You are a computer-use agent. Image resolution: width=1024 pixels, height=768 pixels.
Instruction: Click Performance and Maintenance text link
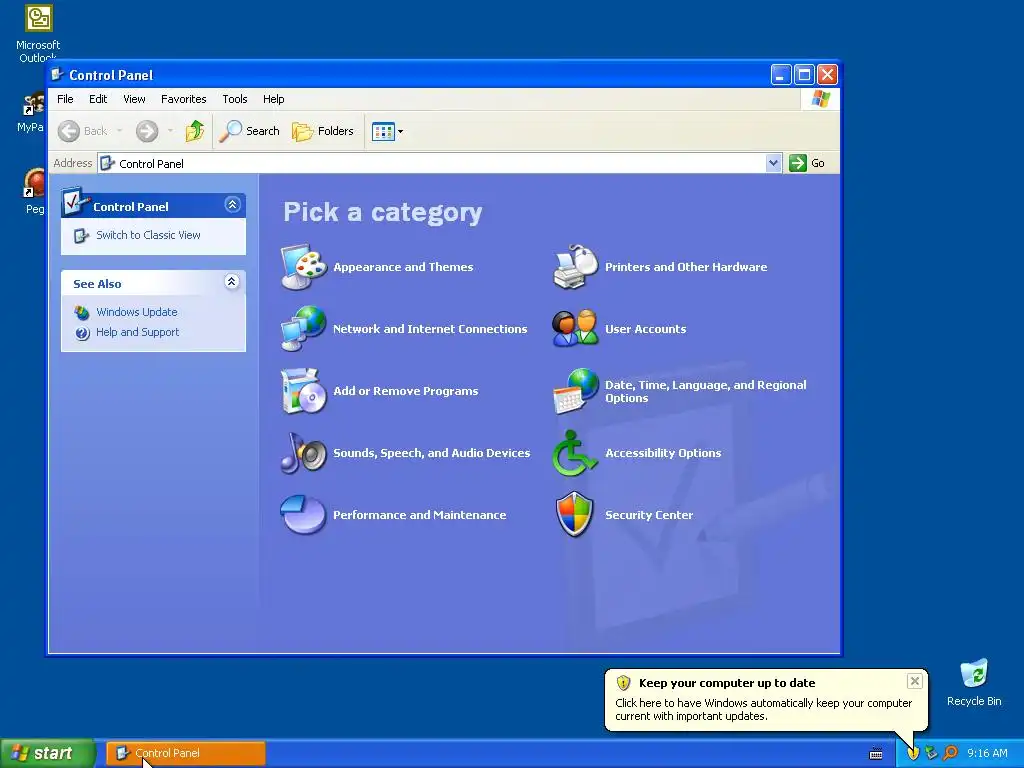coord(419,515)
